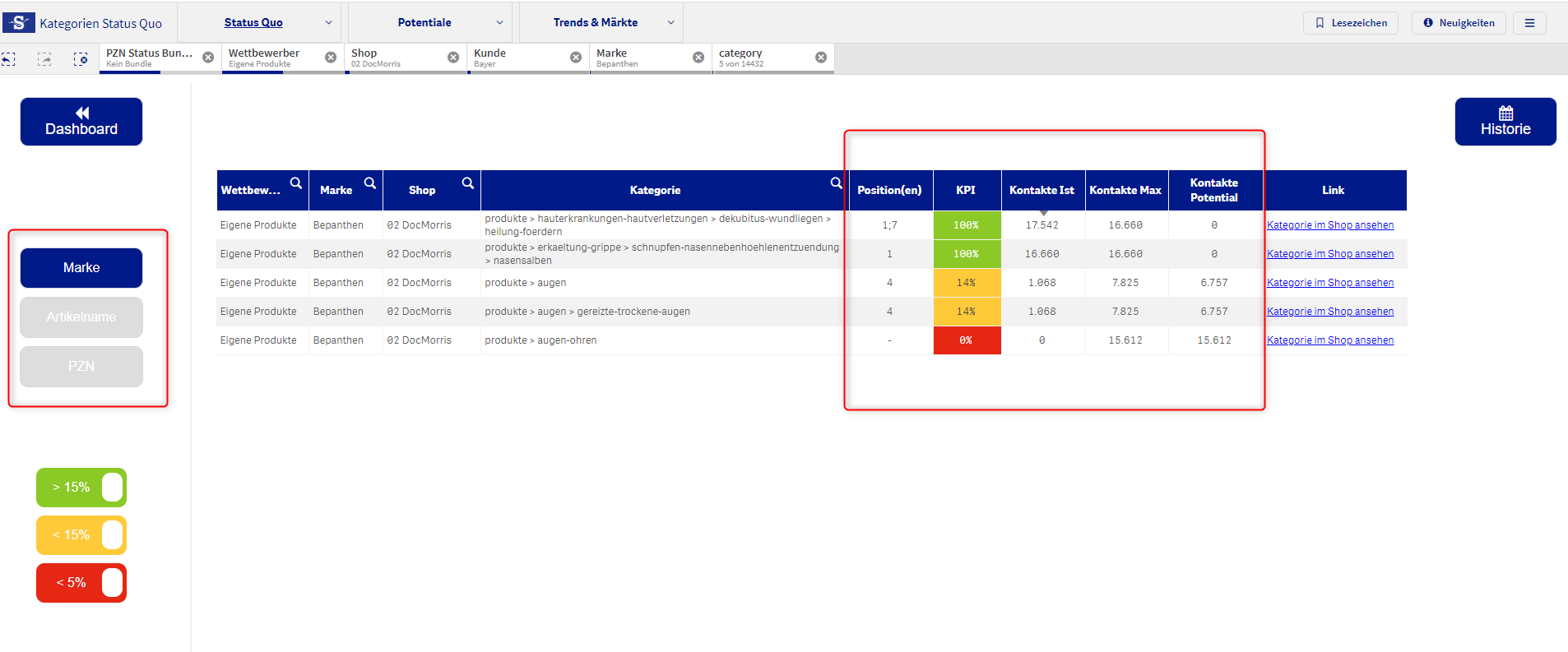Open Kategorie im Shop ansehen for augen-ohren
This screenshot has width=1568, height=652.
point(1329,340)
